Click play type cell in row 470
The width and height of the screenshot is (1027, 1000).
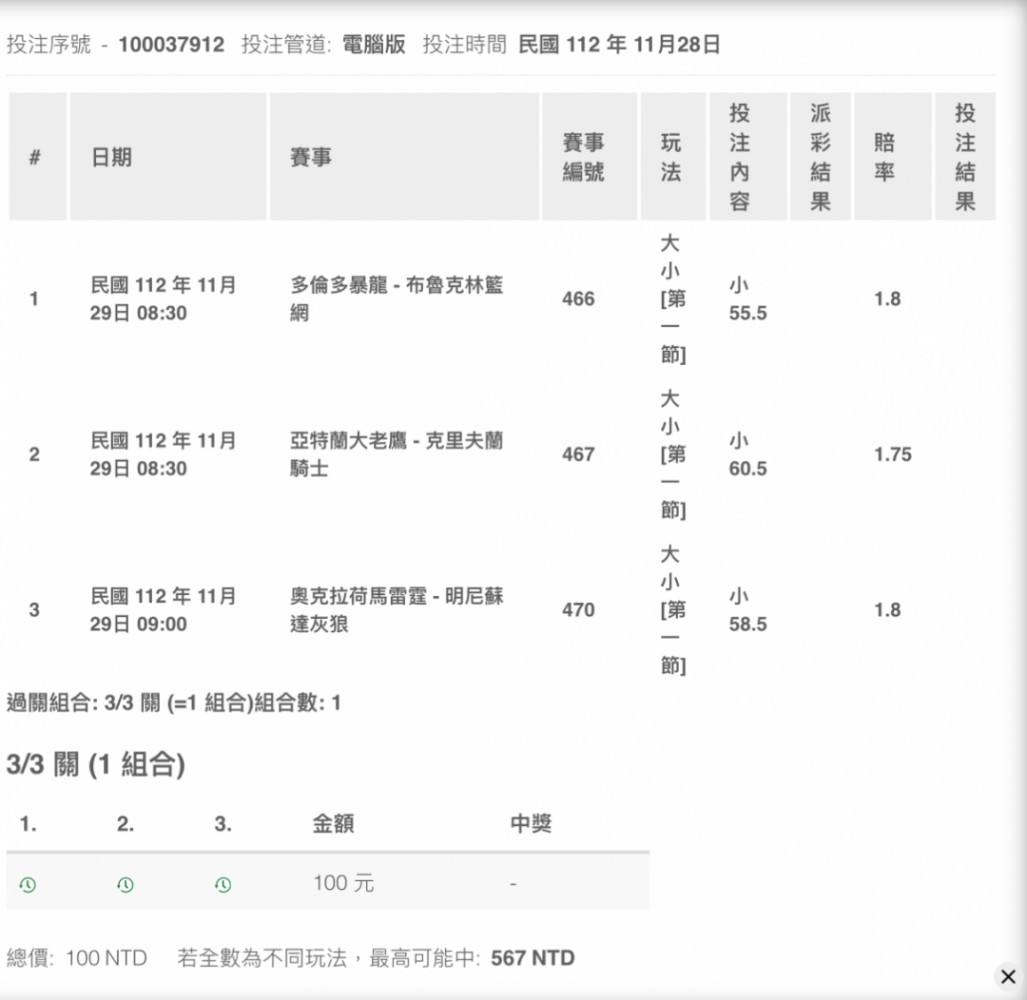pyautogui.click(x=673, y=610)
